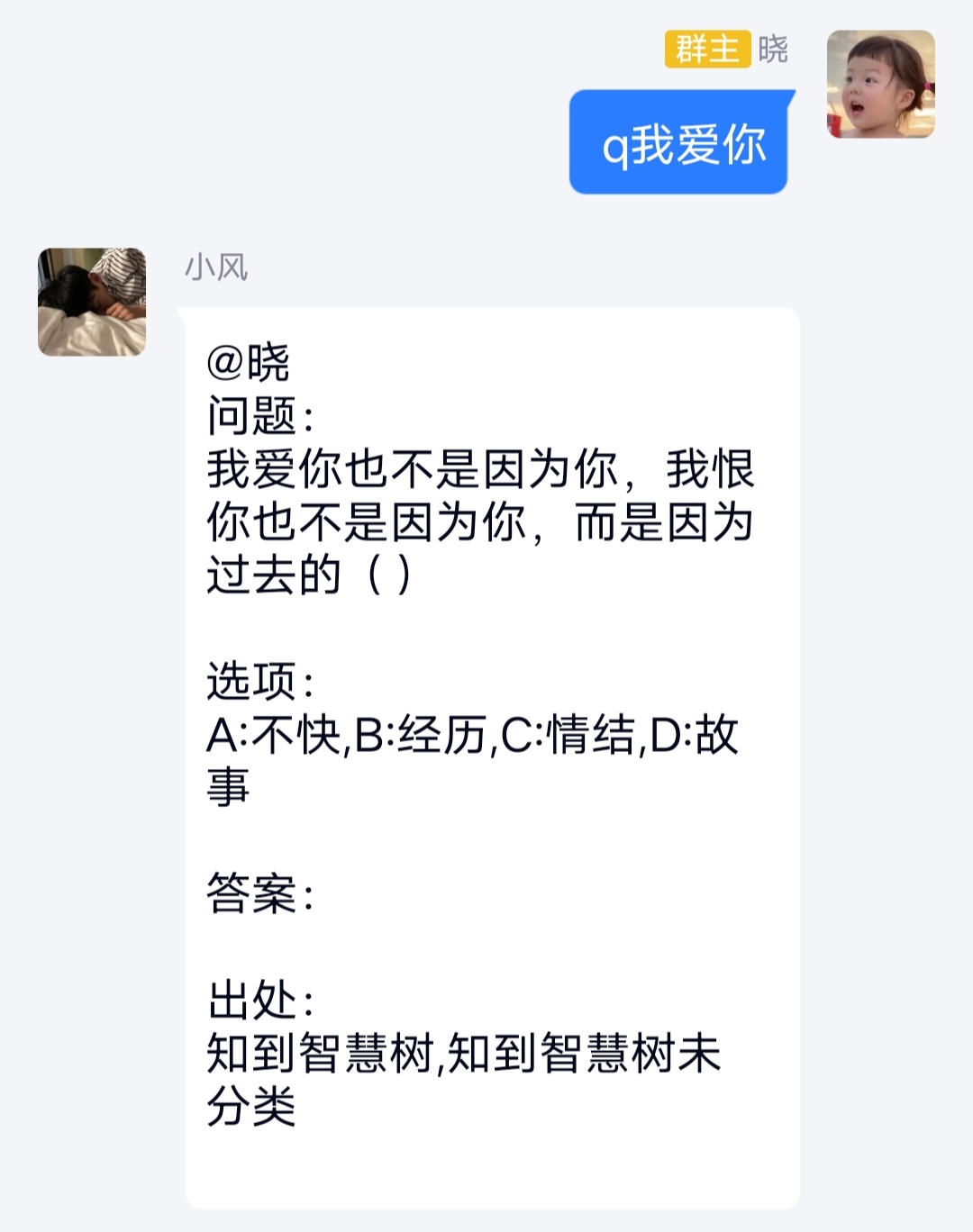Image resolution: width=973 pixels, height=1232 pixels.
Task: Tap the 群主 badge
Action: 707,49
